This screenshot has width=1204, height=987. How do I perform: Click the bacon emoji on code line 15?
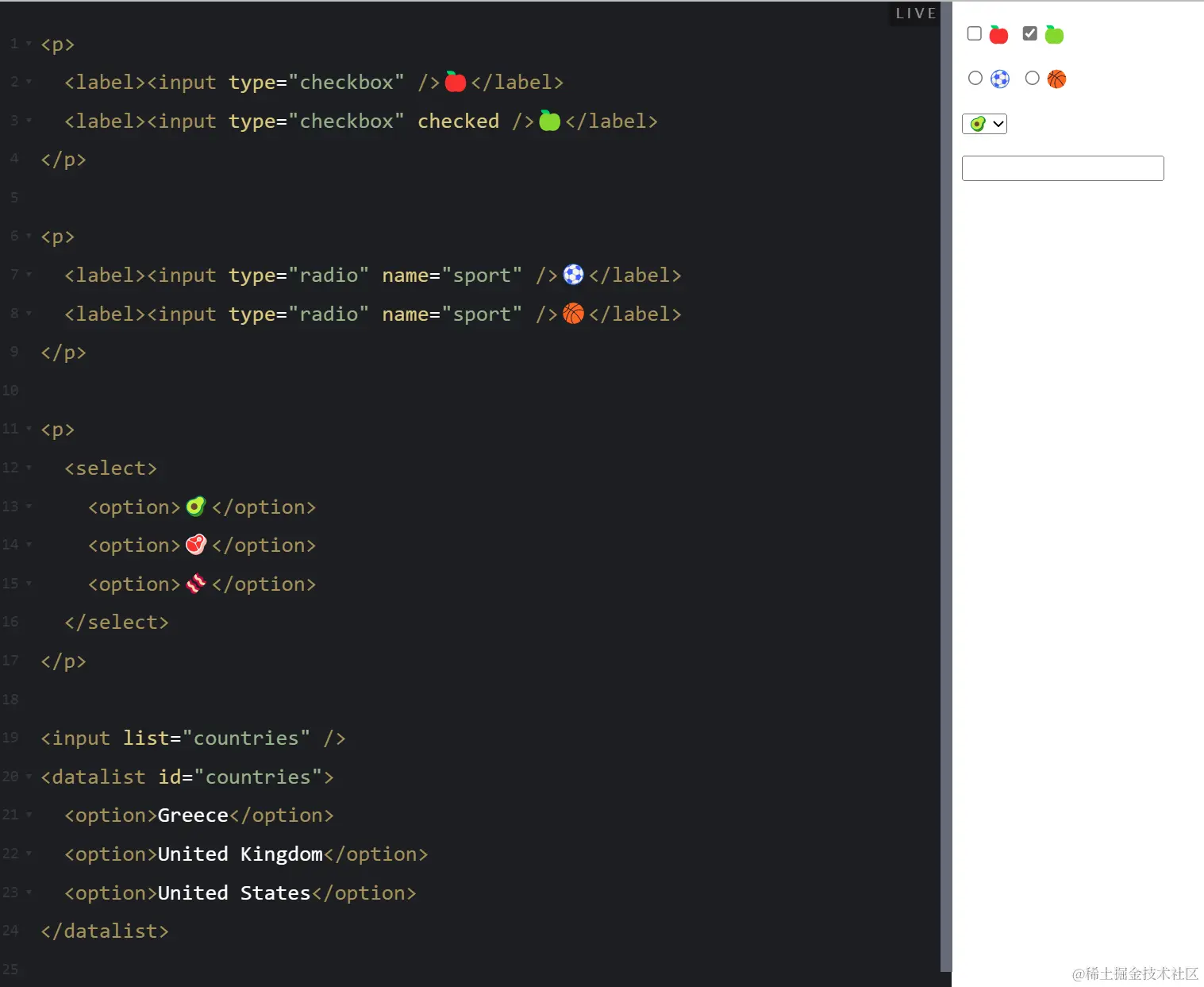(196, 584)
